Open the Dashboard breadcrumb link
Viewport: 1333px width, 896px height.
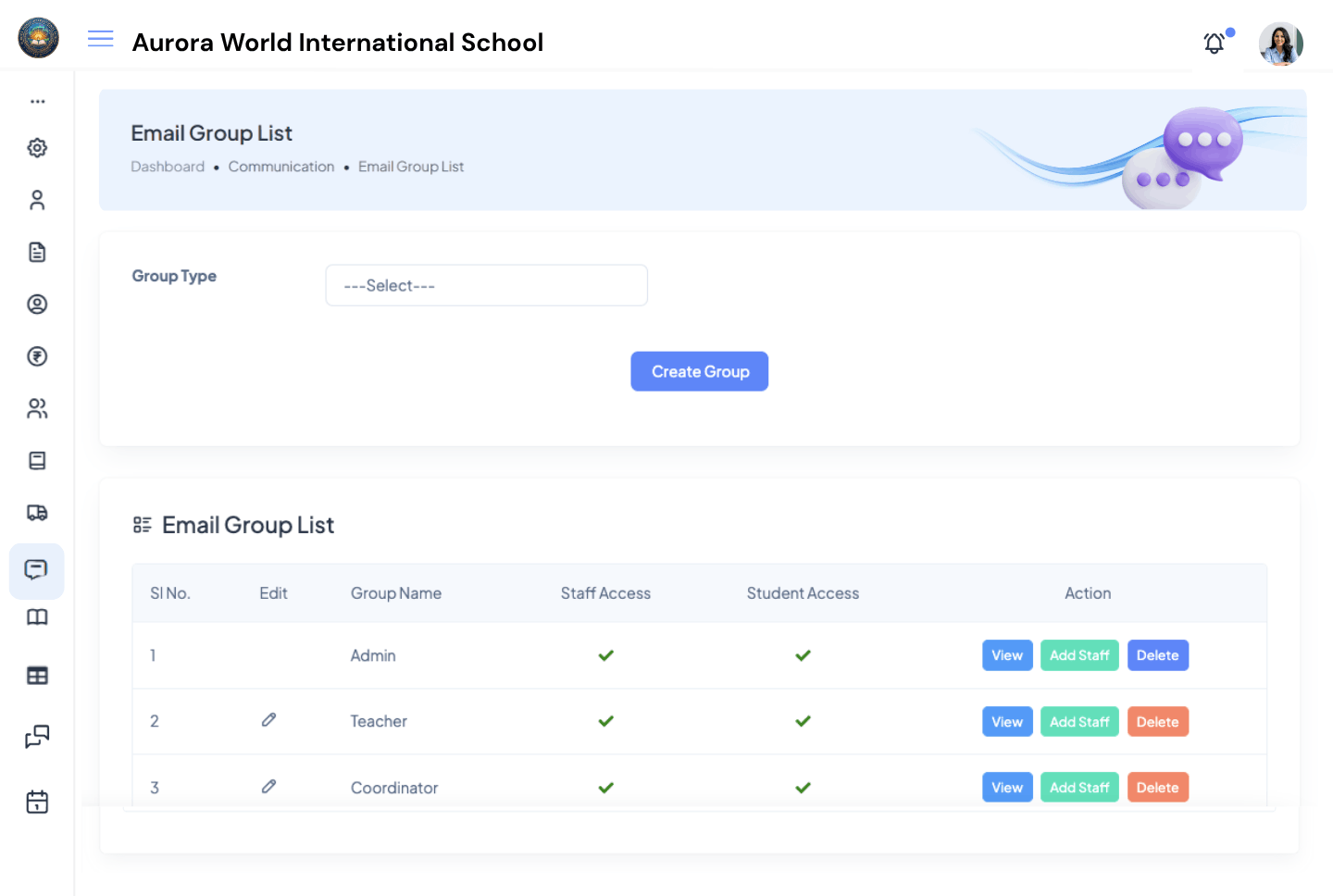(x=168, y=167)
